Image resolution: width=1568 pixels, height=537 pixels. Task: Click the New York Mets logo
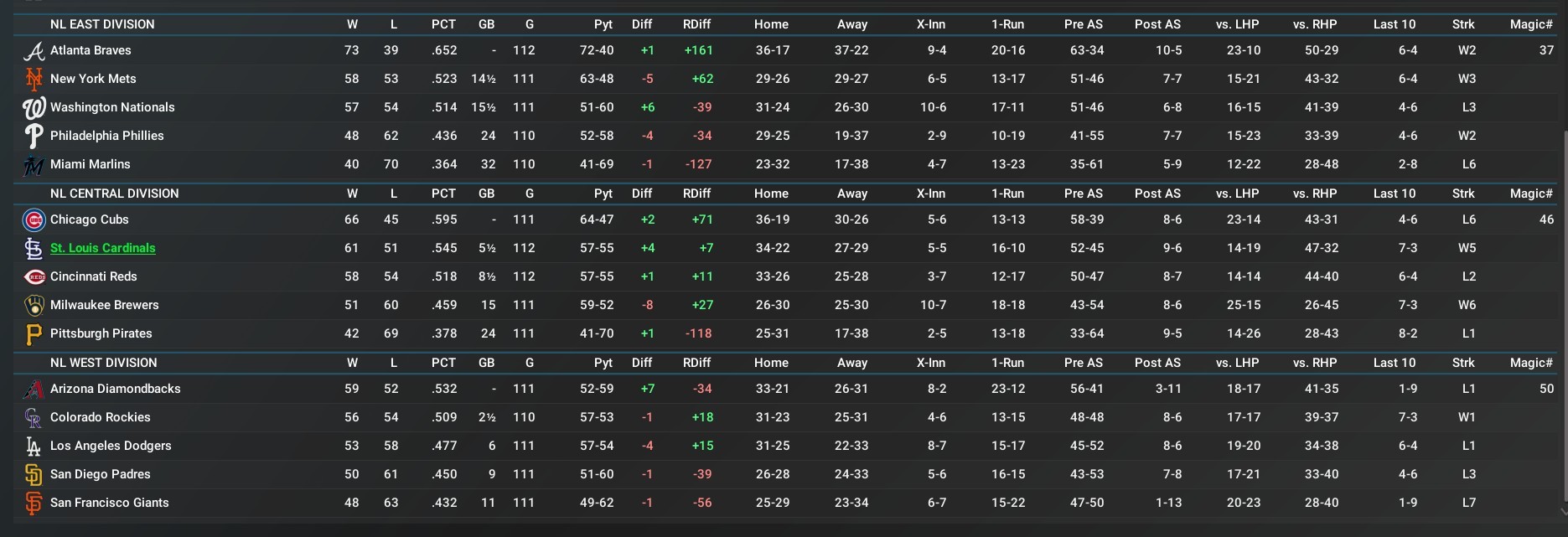click(34, 80)
